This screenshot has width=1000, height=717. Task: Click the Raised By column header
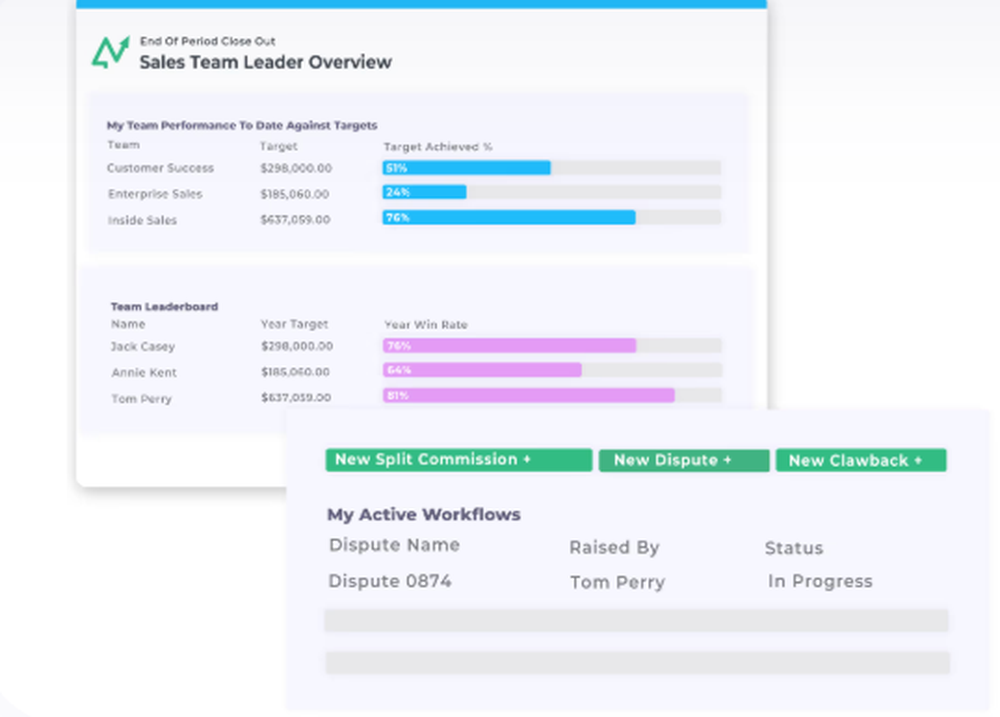(x=614, y=547)
